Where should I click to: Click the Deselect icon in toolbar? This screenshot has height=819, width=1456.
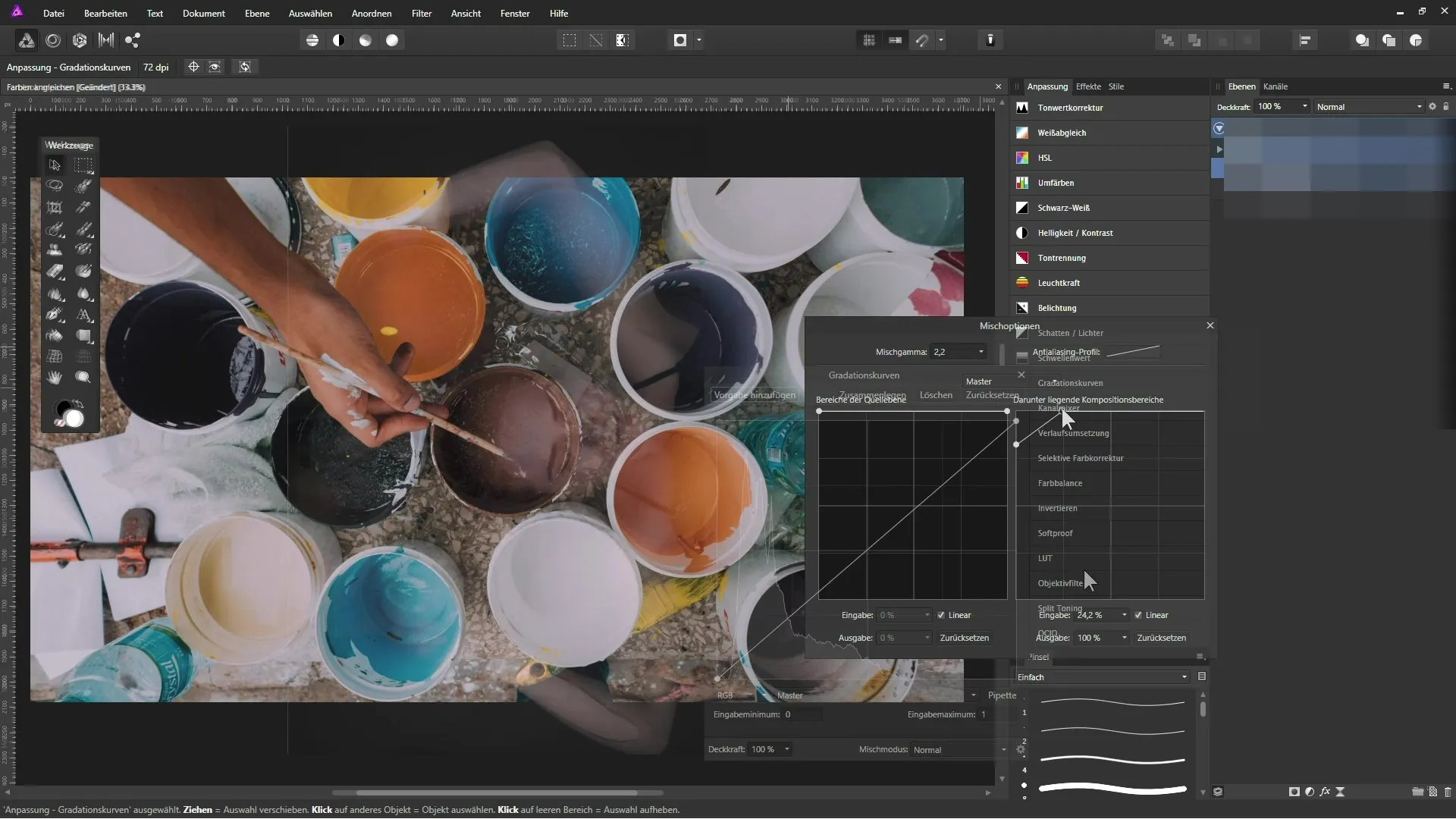(596, 40)
